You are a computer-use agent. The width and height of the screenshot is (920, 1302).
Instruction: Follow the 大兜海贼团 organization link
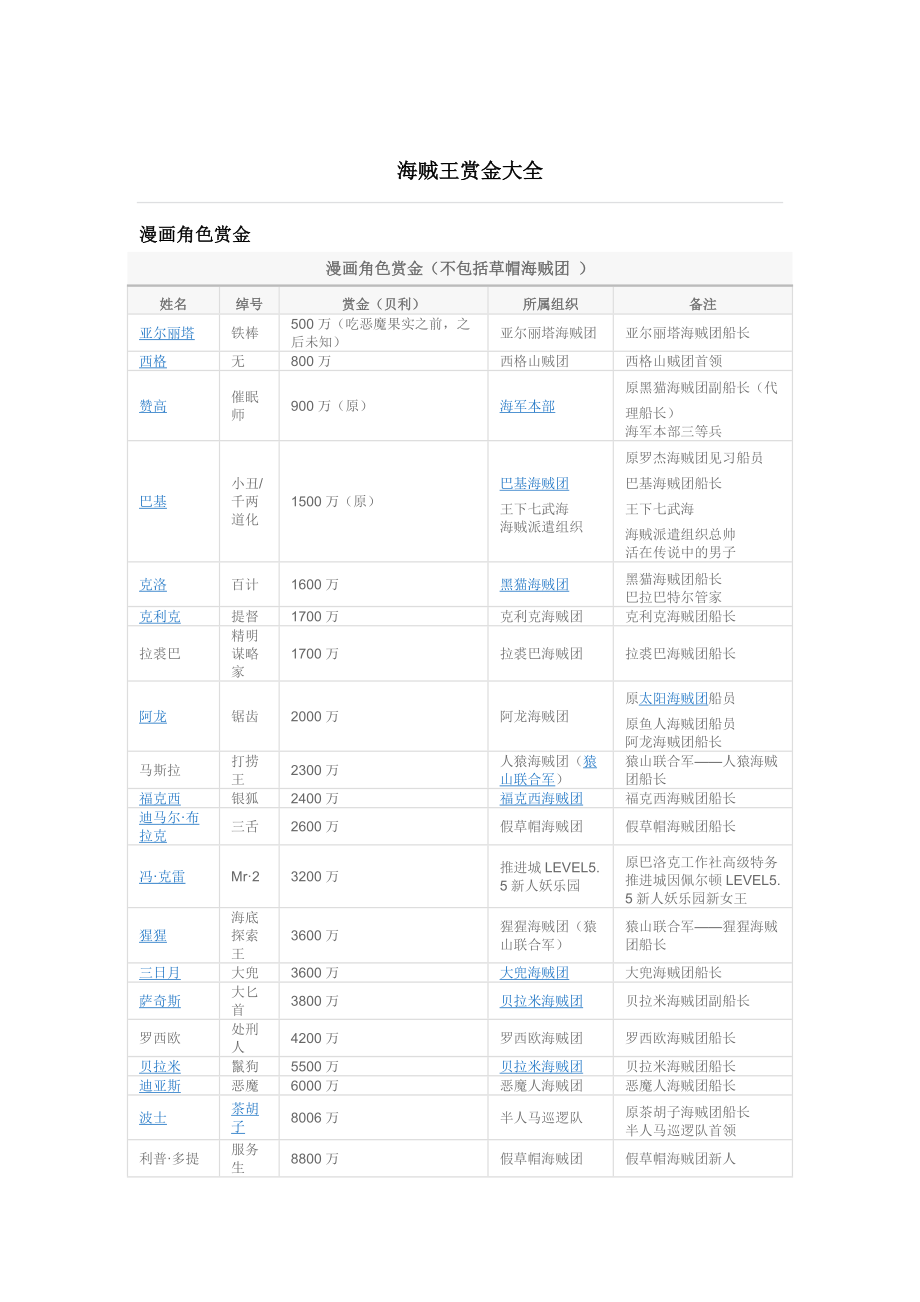(534, 973)
